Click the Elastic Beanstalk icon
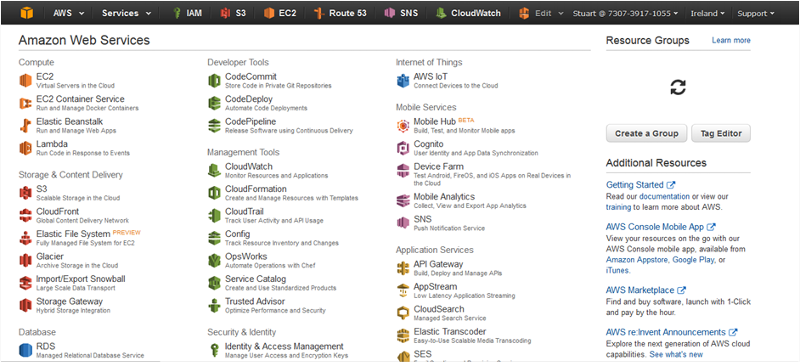 point(26,125)
